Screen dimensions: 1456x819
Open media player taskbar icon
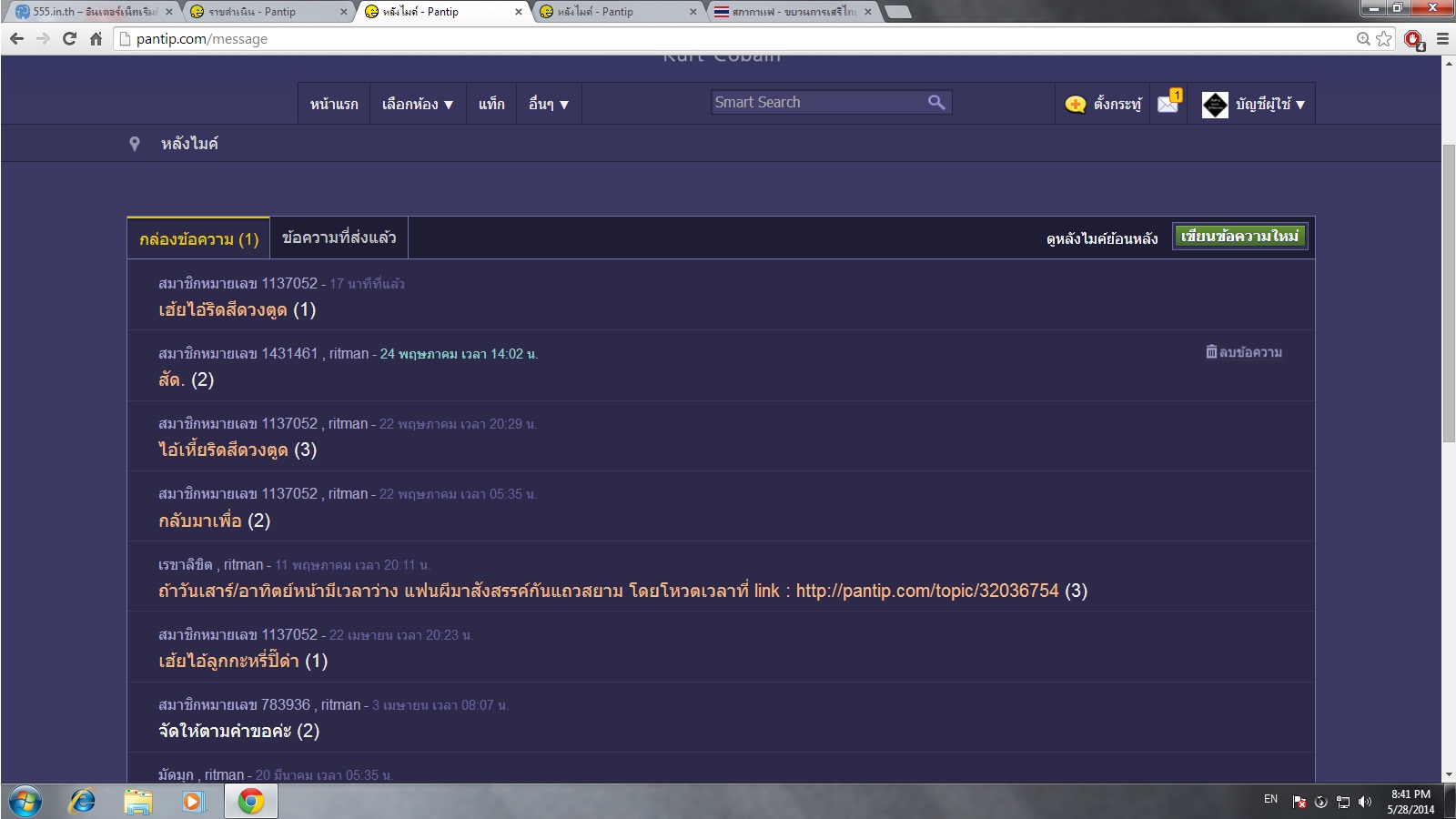pos(194,802)
